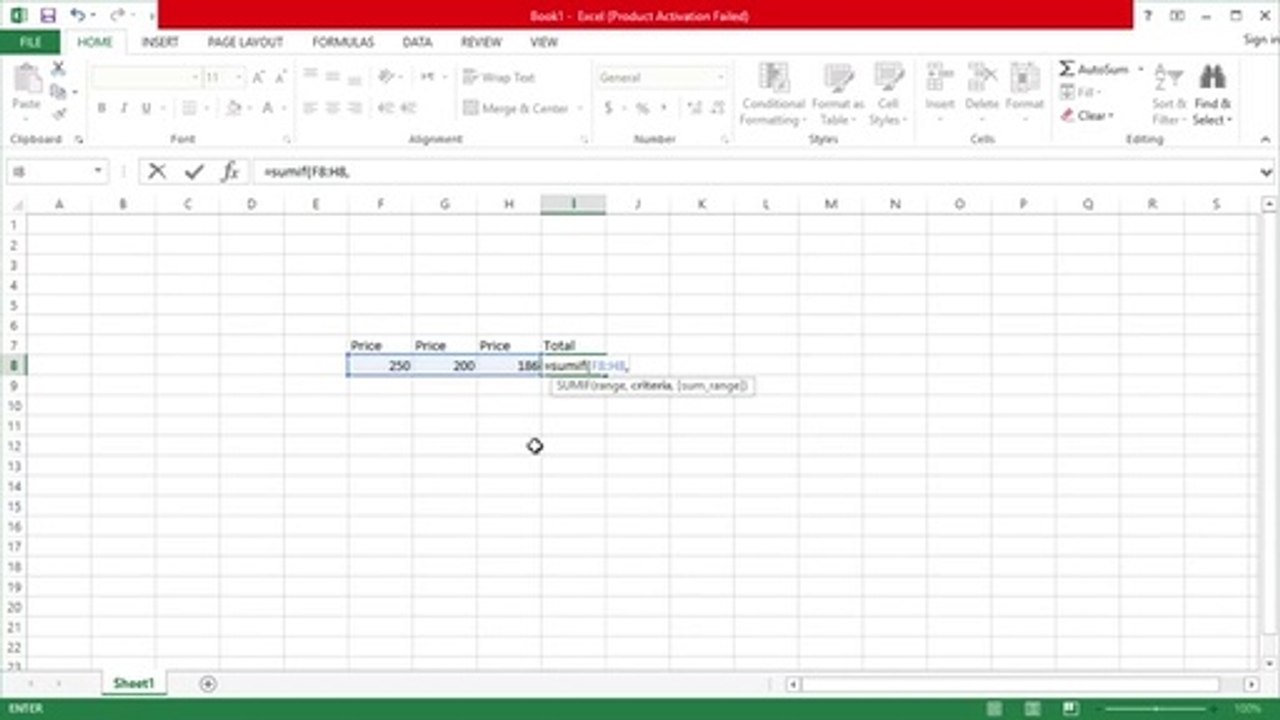Open Insert Function dialog via fx icon

(x=230, y=172)
